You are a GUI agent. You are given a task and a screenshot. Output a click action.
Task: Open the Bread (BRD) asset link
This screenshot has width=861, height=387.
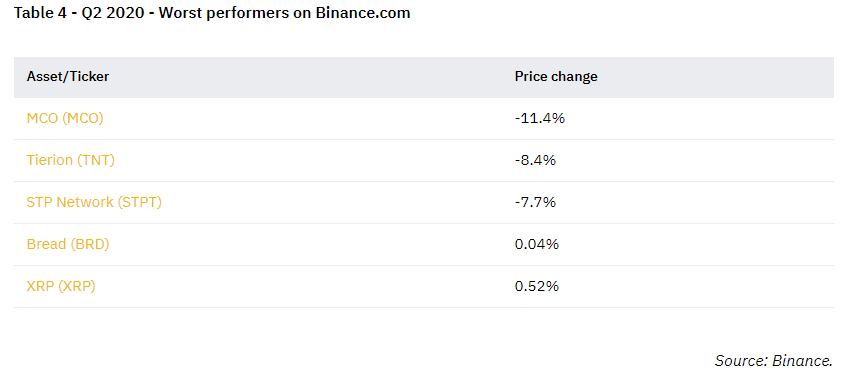coord(68,244)
